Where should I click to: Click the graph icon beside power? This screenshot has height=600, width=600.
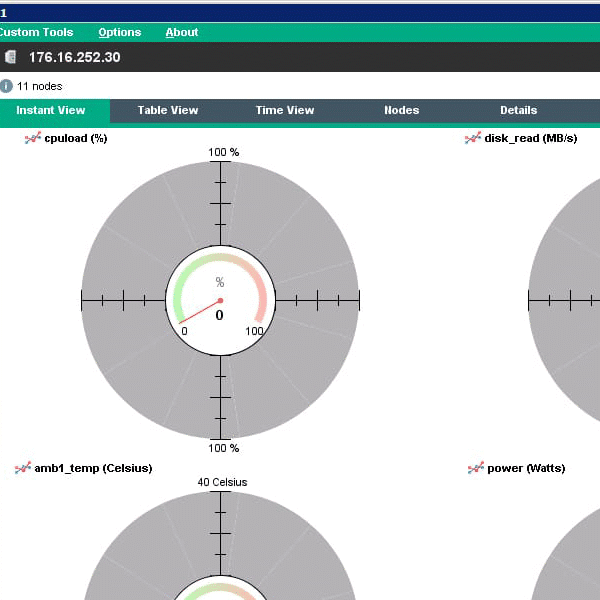point(475,468)
